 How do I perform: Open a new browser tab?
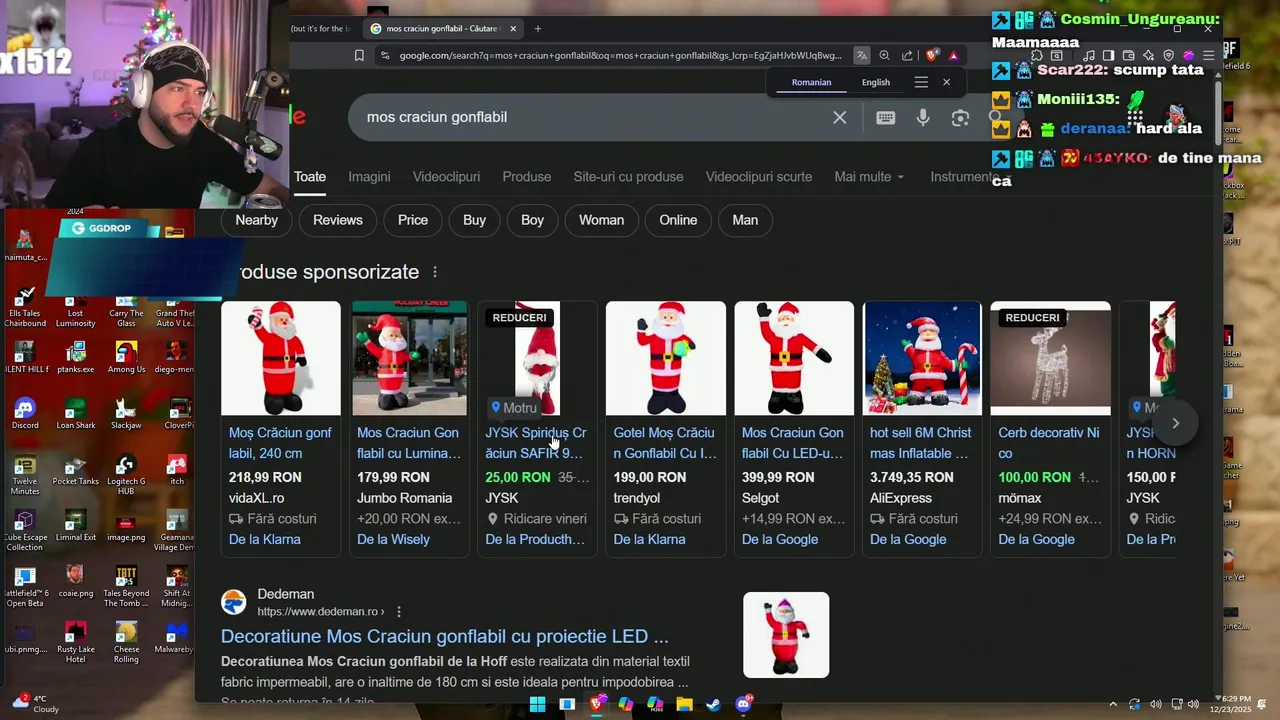point(538,28)
